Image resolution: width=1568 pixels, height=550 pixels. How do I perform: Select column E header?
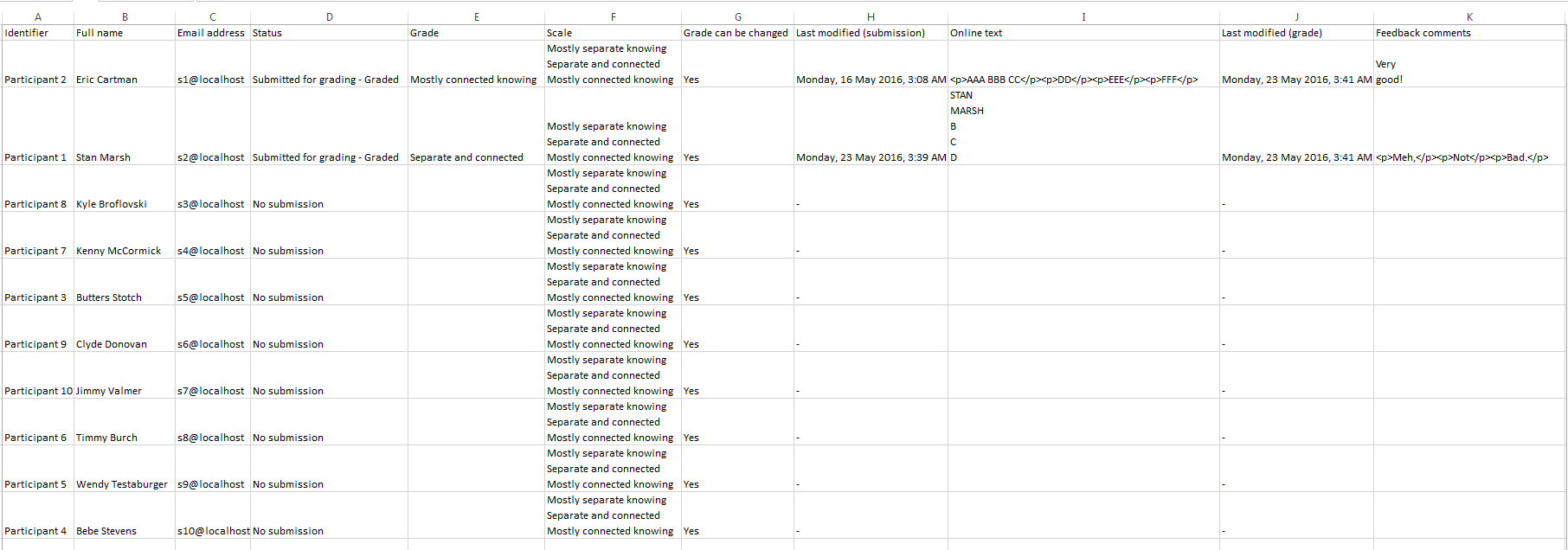[x=476, y=16]
